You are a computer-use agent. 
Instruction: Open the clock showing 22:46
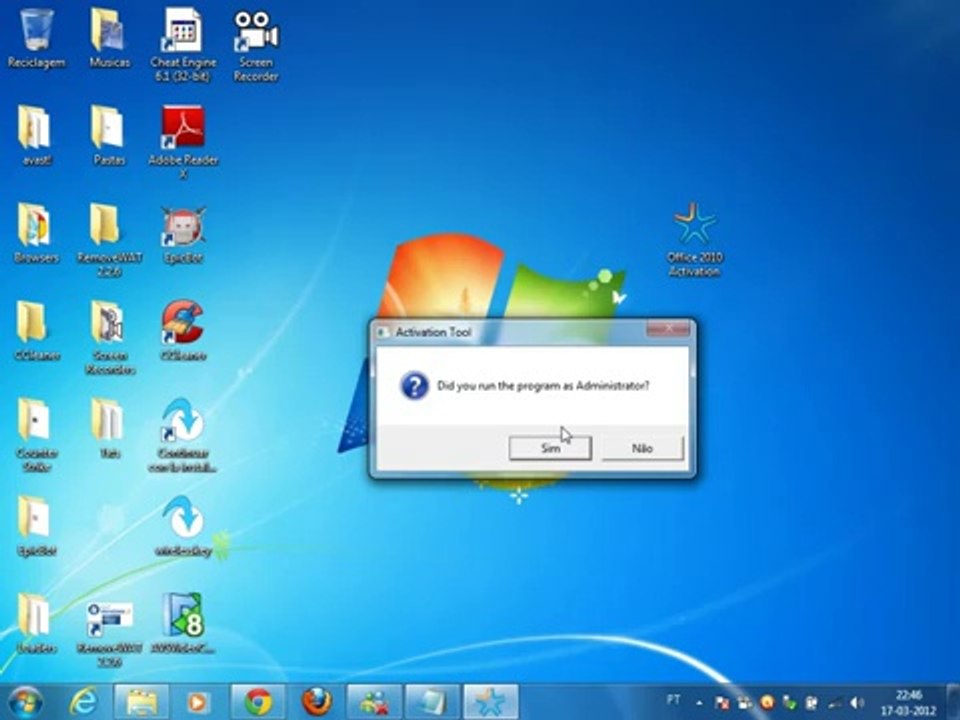click(x=909, y=702)
